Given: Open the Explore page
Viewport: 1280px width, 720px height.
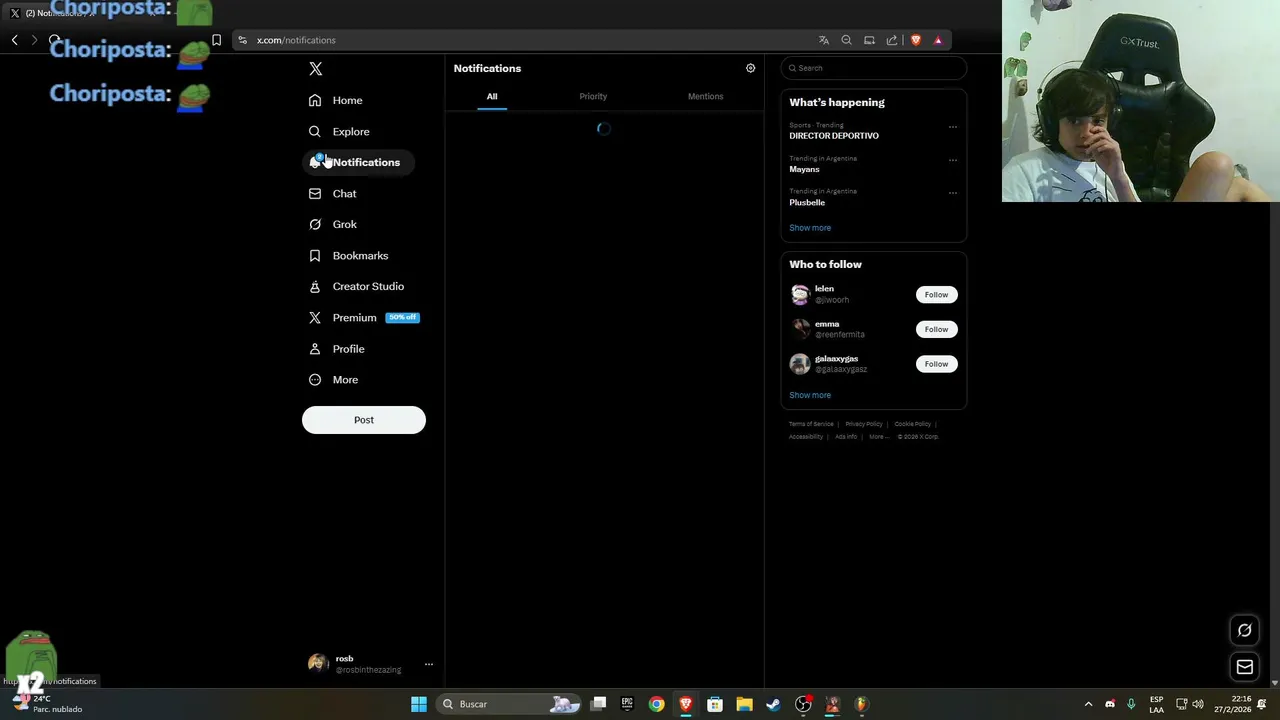Looking at the screenshot, I should (x=339, y=131).
